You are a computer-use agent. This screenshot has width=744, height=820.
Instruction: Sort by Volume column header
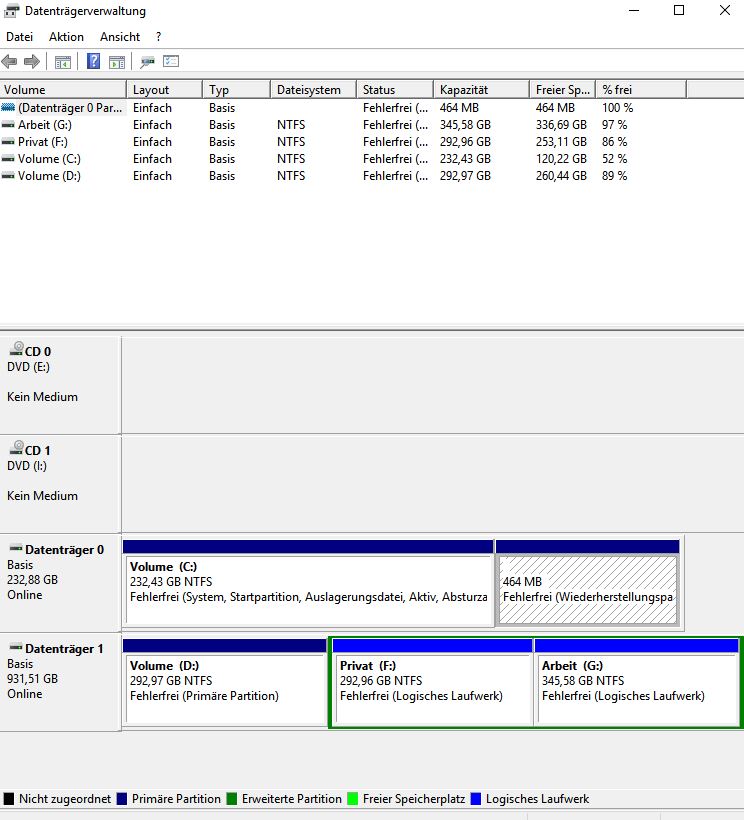[x=63, y=89]
